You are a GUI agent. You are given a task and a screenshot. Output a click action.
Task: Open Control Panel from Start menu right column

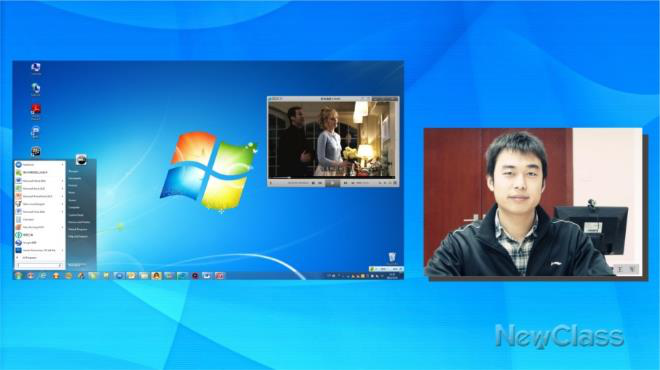[76, 215]
